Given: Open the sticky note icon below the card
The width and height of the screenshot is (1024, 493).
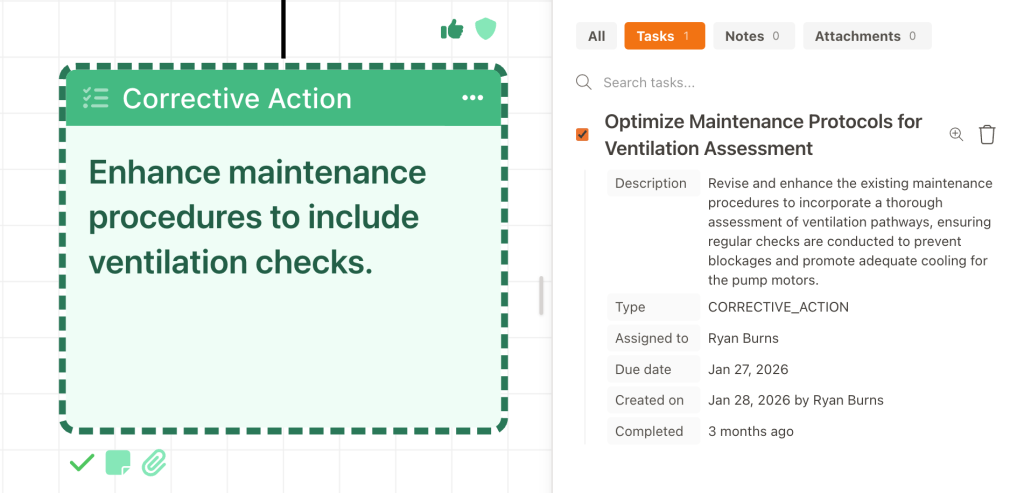Looking at the screenshot, I should tap(118, 463).
